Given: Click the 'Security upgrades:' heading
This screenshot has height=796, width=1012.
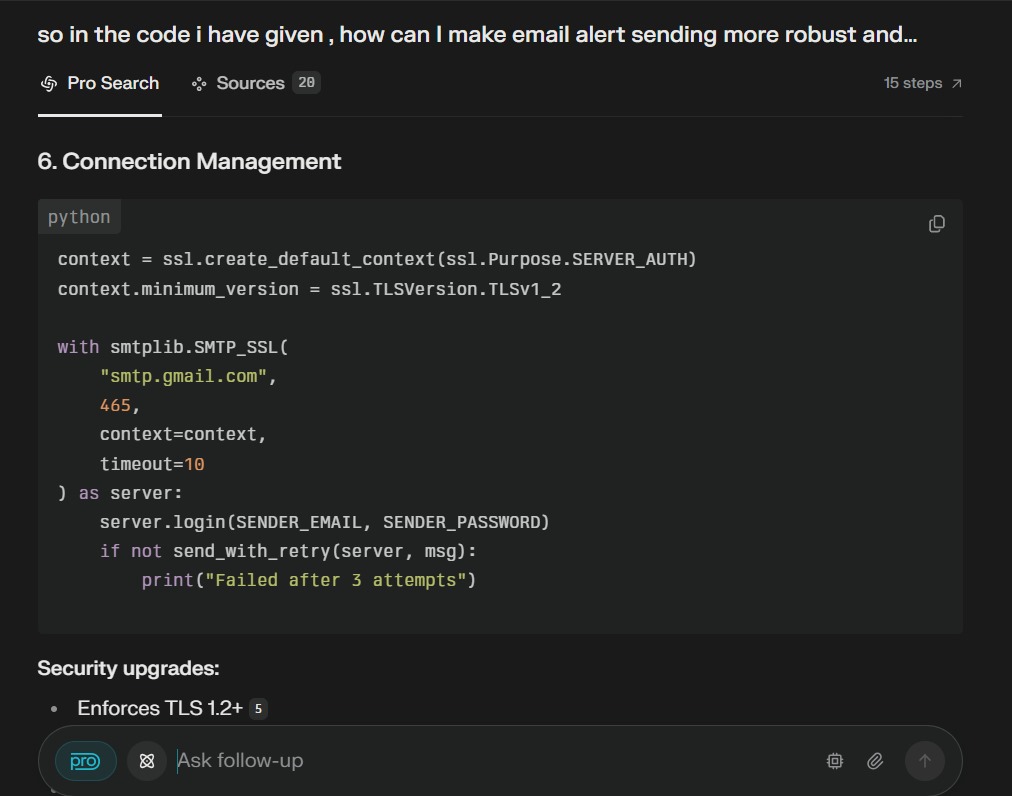Looking at the screenshot, I should [128, 668].
